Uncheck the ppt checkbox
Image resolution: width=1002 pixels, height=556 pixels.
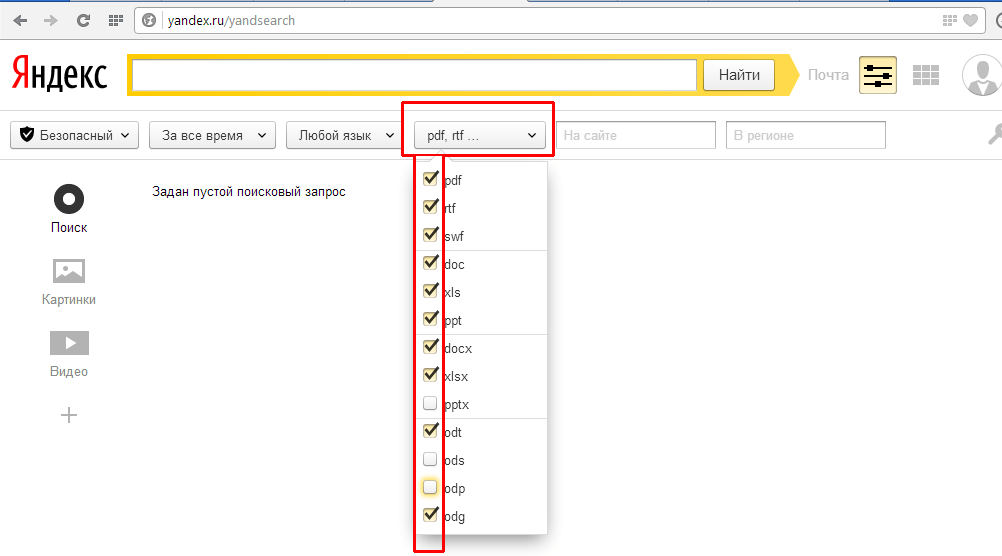(x=430, y=319)
